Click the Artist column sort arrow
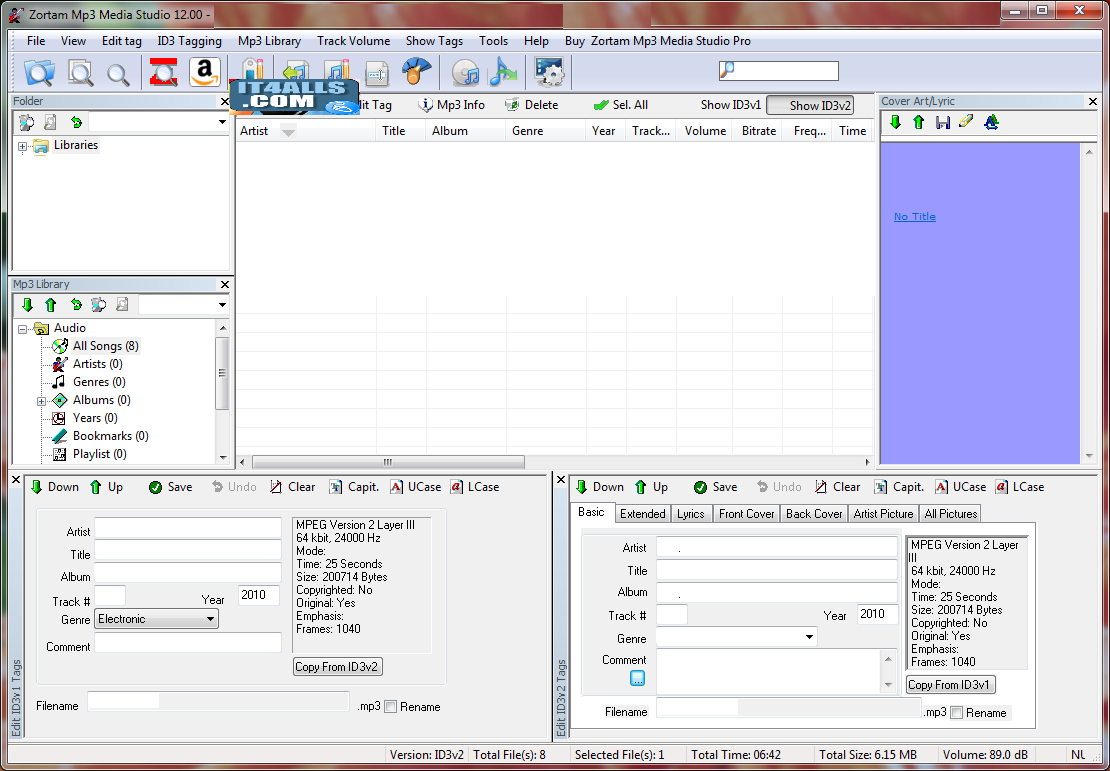Viewport: 1110px width, 771px height. pyautogui.click(x=288, y=131)
